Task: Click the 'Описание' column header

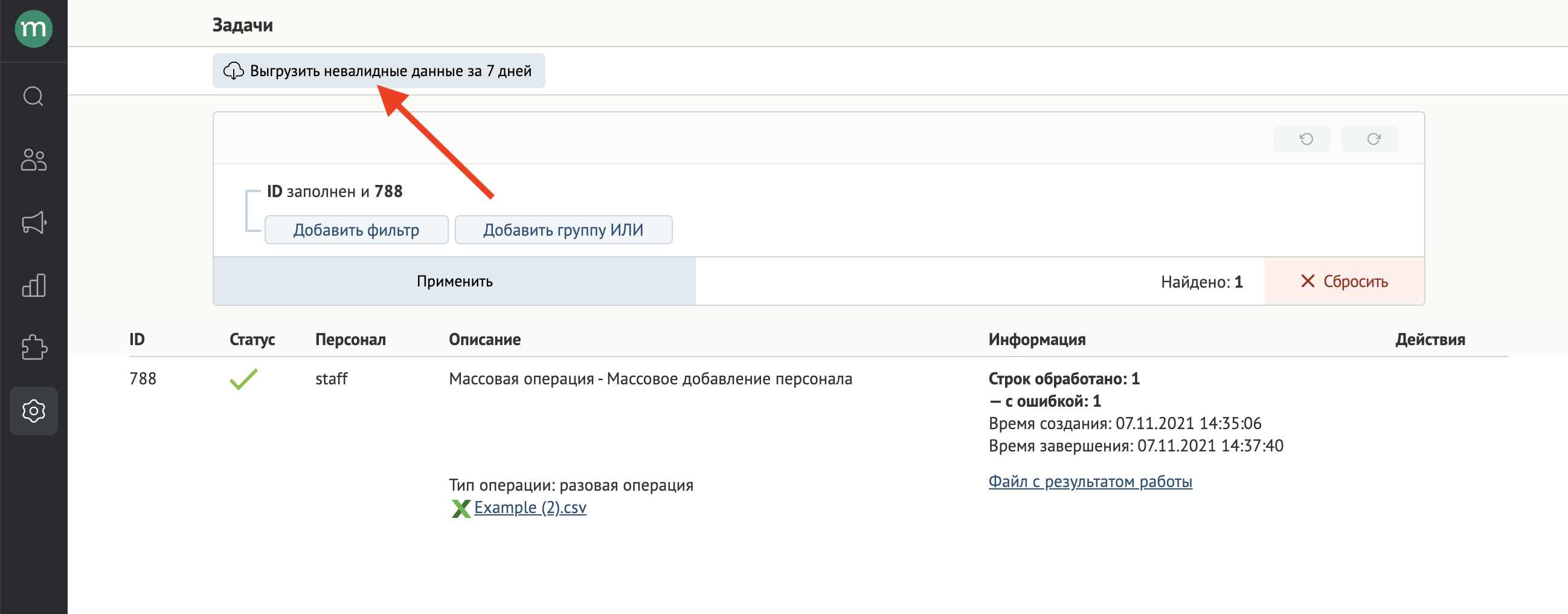Action: tap(484, 339)
